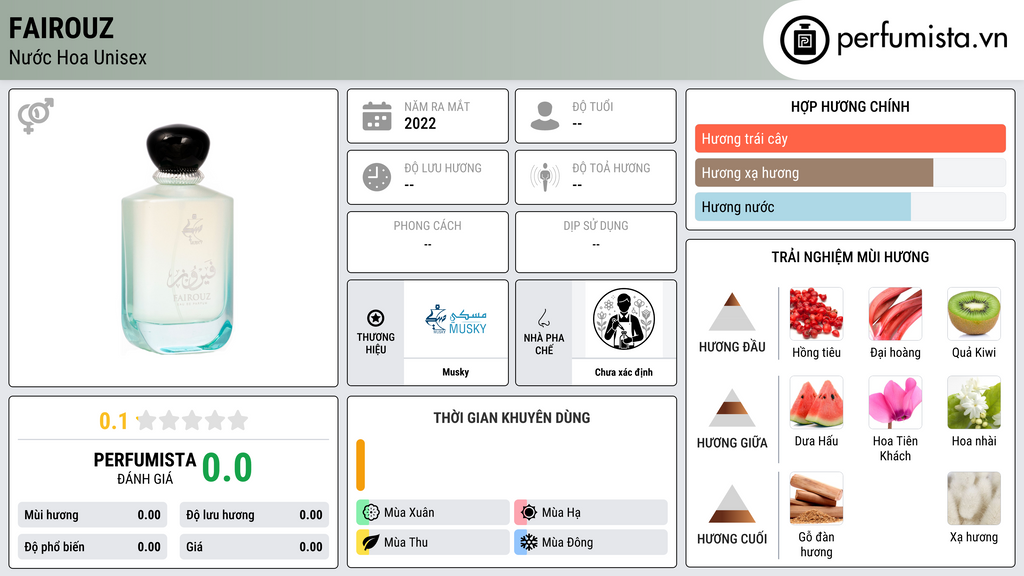The height and width of the screenshot is (576, 1024).
Task: Click the Fairouz perfume bottle image
Action: 178,239
